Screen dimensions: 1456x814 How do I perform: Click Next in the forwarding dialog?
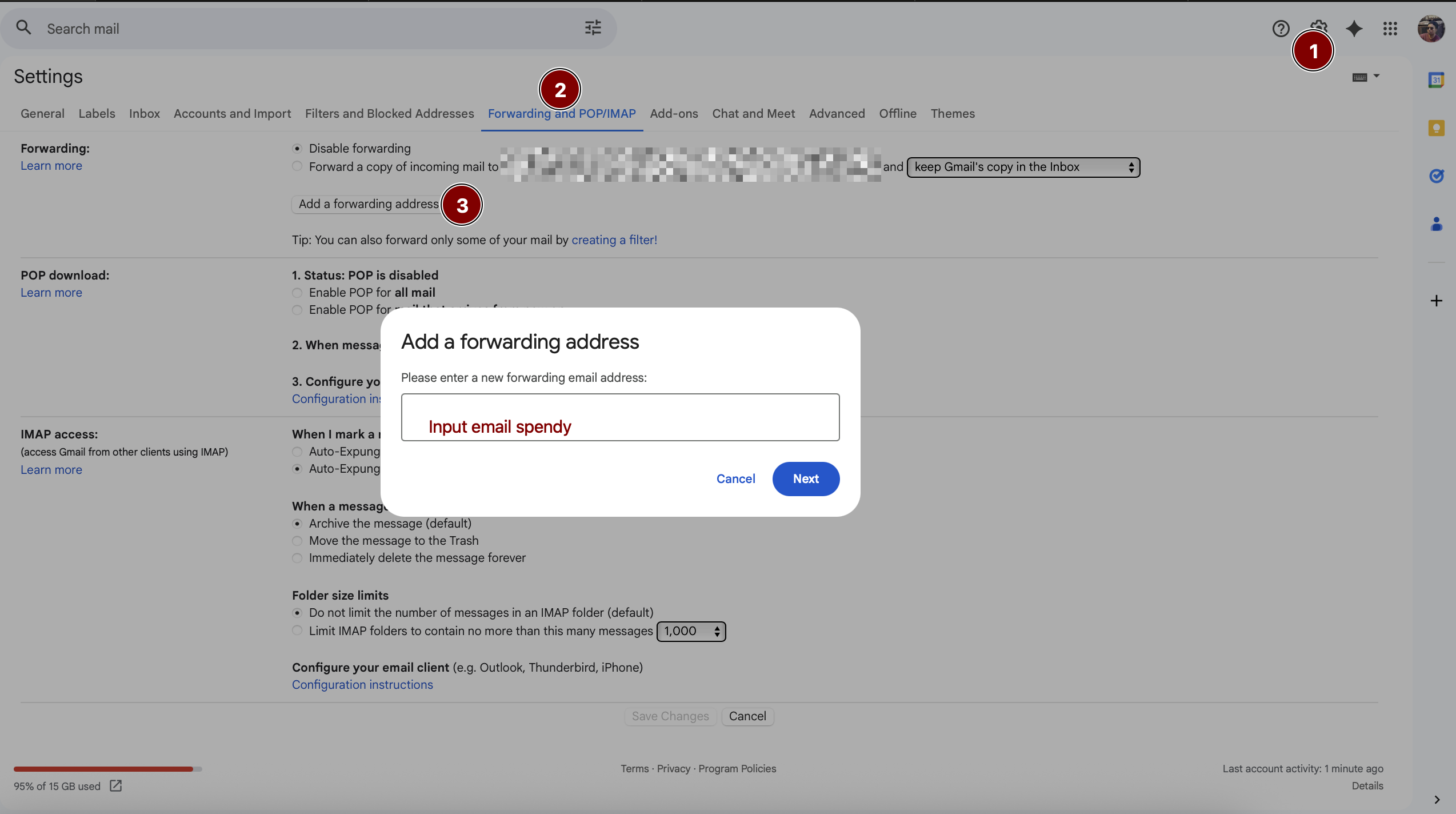tap(806, 478)
